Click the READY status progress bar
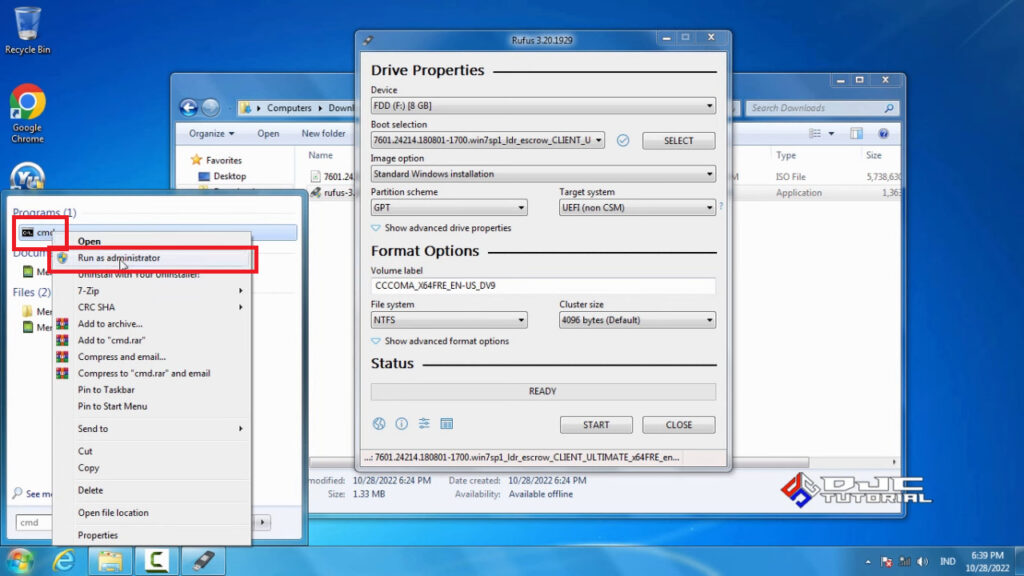 point(543,390)
